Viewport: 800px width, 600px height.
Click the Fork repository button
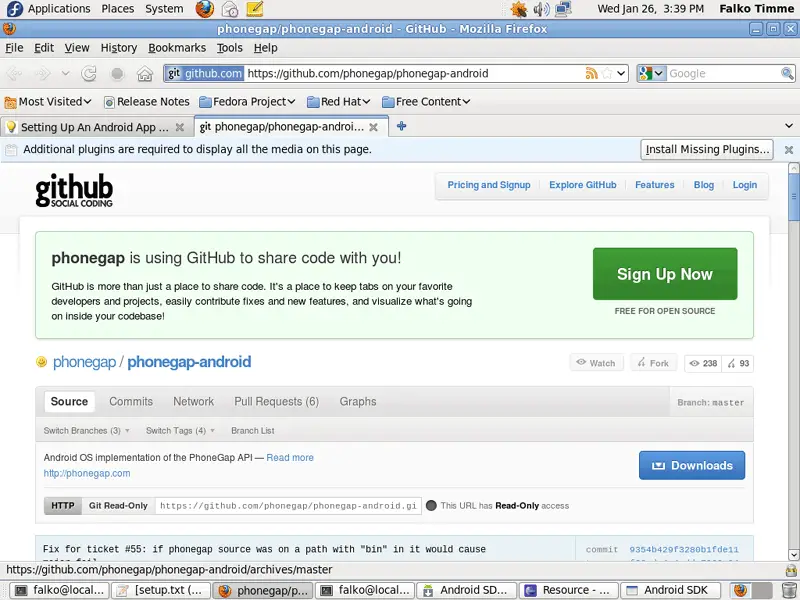click(x=654, y=363)
